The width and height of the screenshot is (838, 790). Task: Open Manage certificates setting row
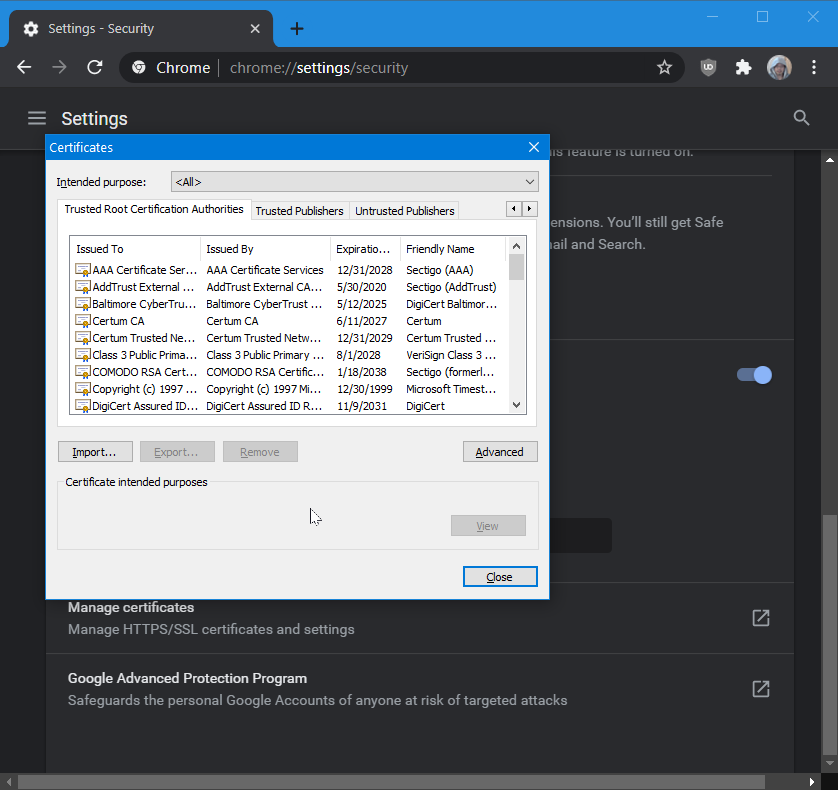(420, 618)
